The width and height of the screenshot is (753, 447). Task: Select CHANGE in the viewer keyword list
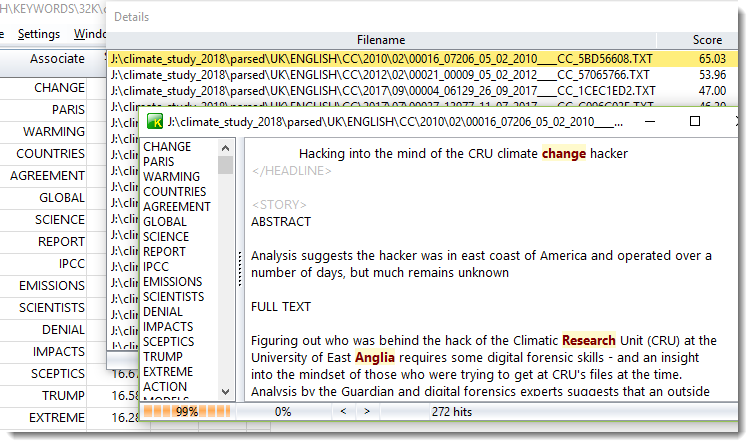click(x=167, y=146)
